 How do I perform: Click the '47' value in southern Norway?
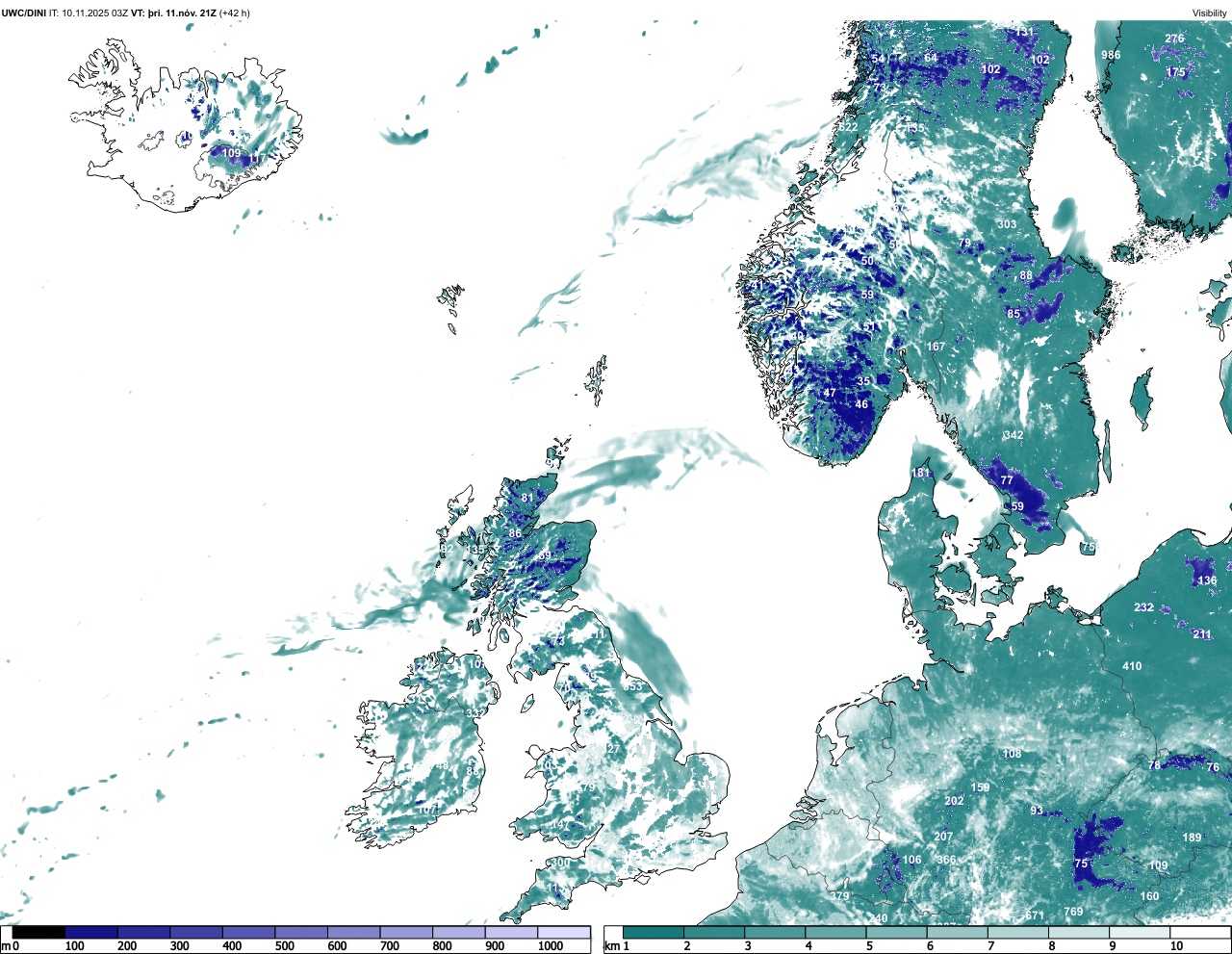(x=830, y=393)
